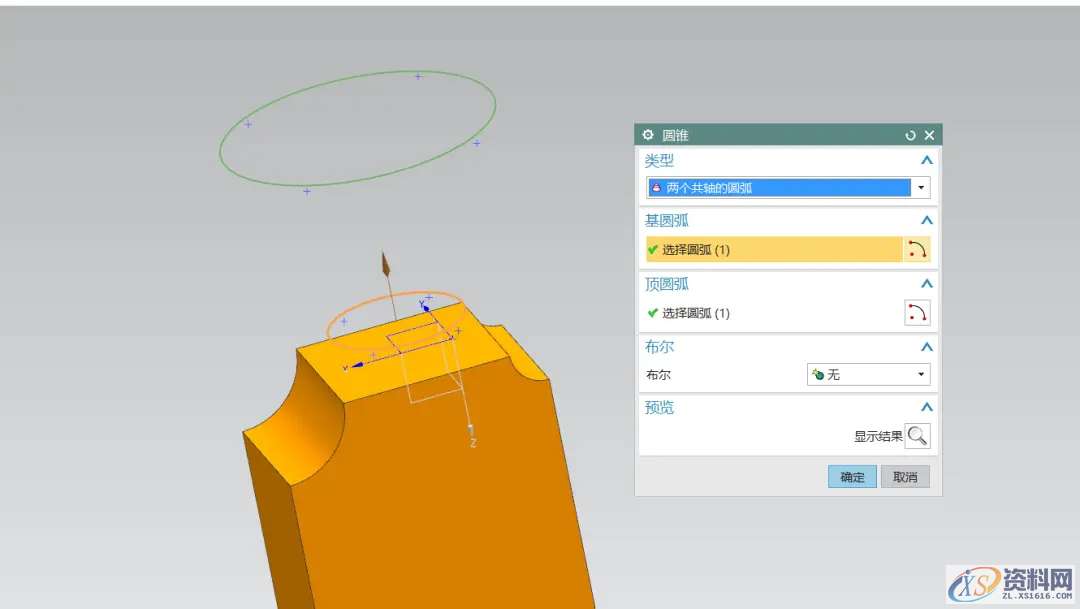Click the base arc selection icon
The width and height of the screenshot is (1080, 609).
[917, 250]
